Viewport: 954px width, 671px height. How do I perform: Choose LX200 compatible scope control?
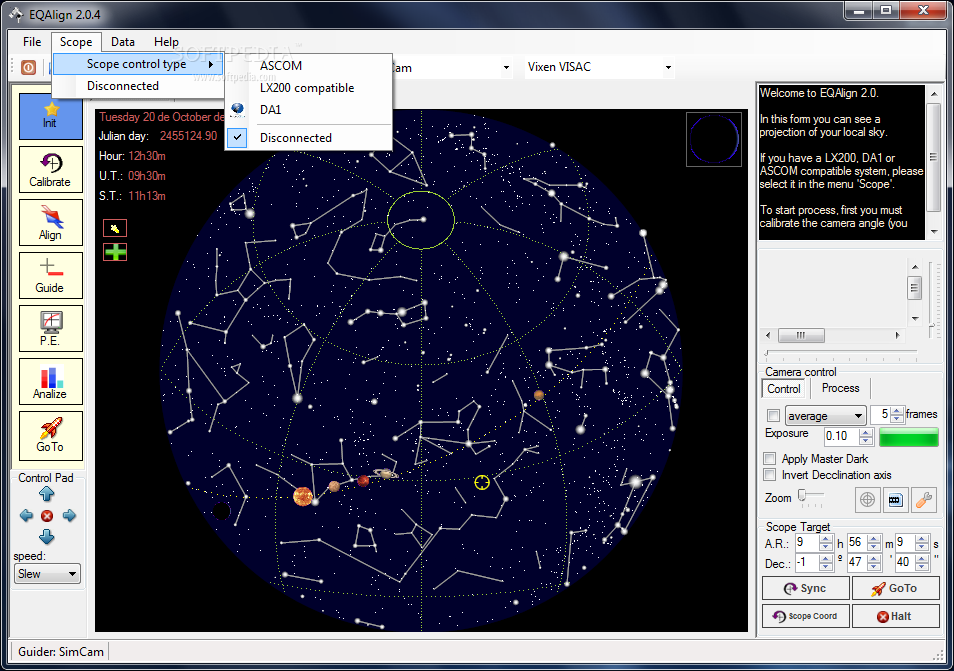[308, 88]
